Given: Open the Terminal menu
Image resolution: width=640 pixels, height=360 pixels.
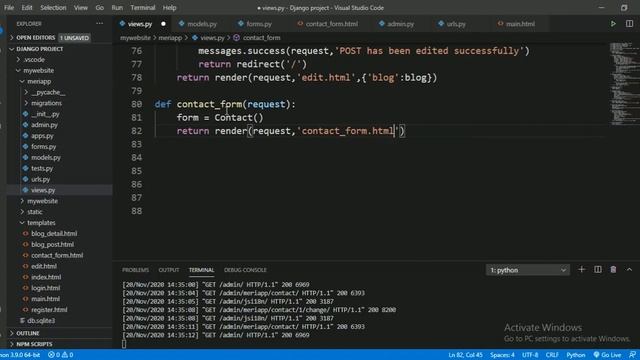Looking at the screenshot, I should (x=143, y=8).
